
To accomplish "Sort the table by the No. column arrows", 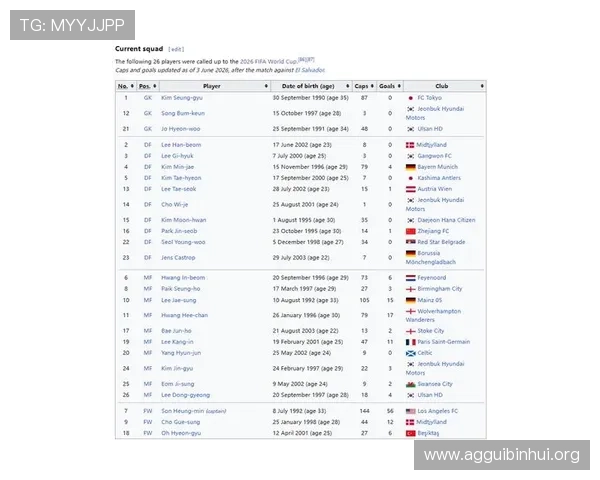I will click(x=132, y=86).
